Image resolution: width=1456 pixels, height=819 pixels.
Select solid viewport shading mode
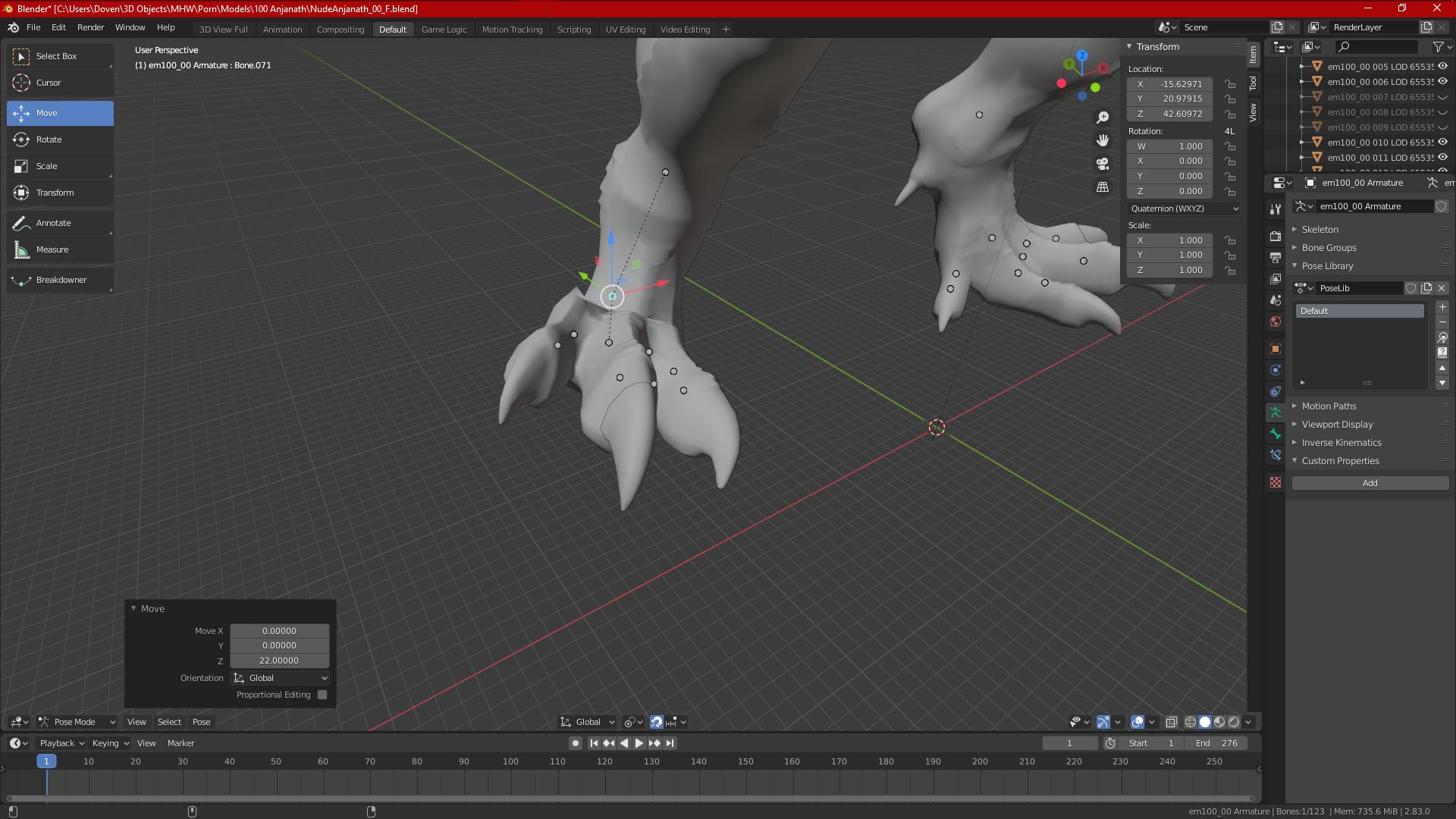coord(1205,722)
